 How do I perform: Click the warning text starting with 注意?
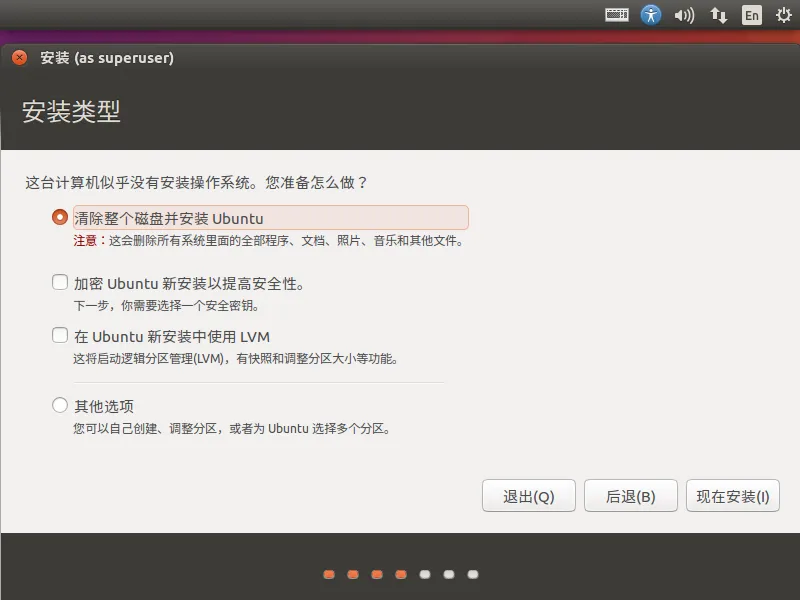point(268,241)
